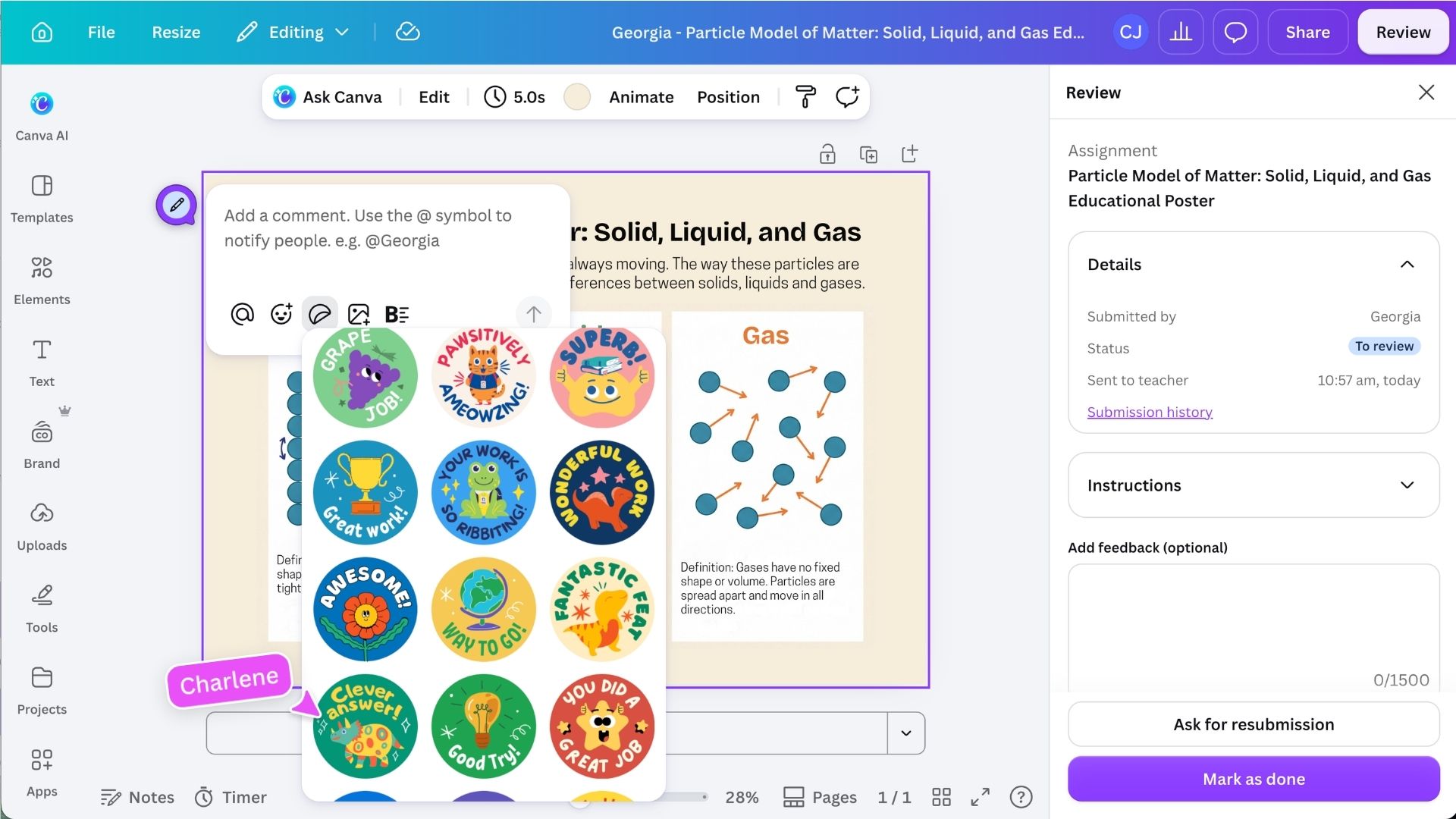Choose the So Ribbiting frog sticker
The width and height of the screenshot is (1456, 819).
(x=484, y=493)
